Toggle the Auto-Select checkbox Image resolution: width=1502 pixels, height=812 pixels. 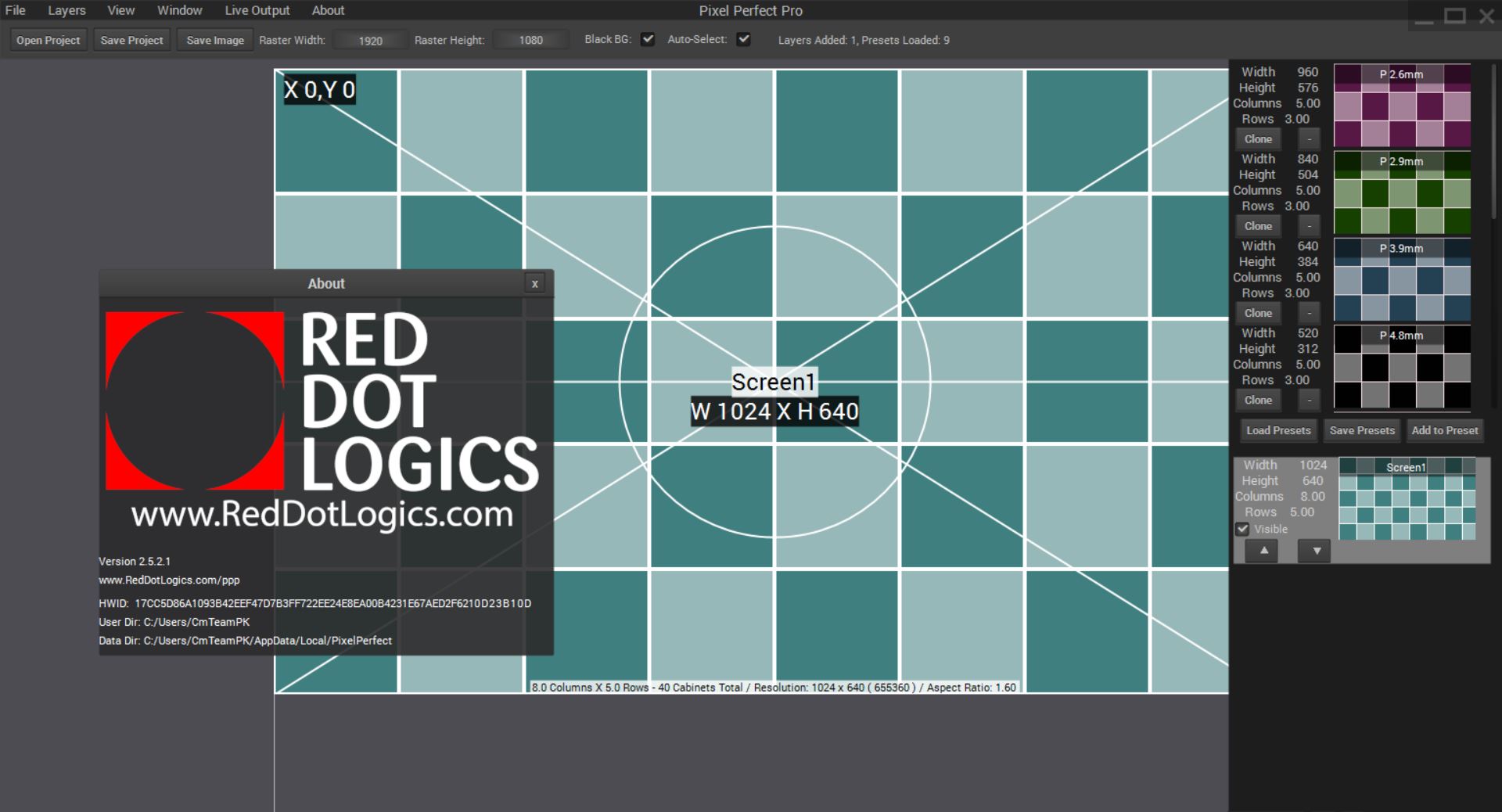click(743, 39)
